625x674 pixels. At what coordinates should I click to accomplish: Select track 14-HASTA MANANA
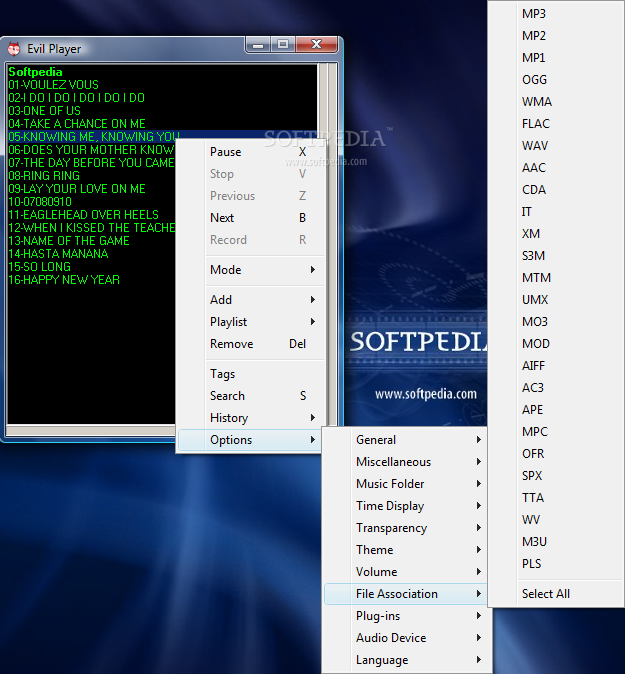coord(58,254)
